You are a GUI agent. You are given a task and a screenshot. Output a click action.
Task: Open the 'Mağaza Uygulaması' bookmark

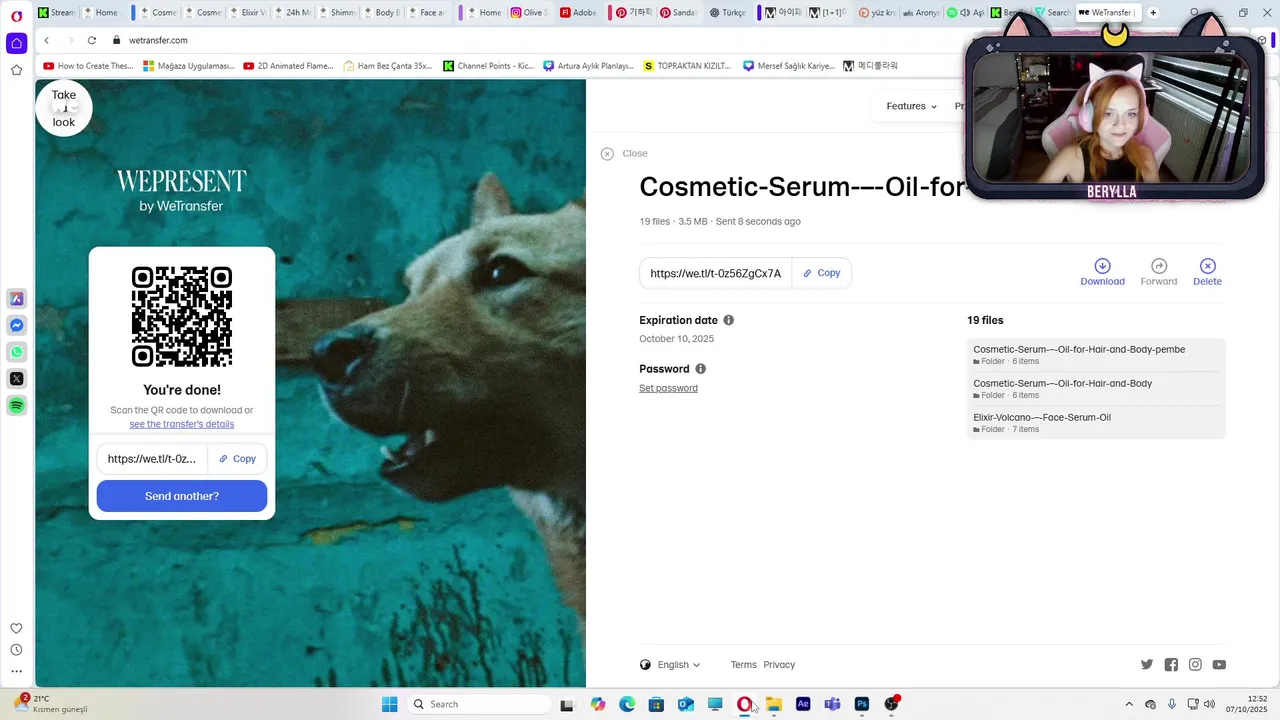click(189, 66)
